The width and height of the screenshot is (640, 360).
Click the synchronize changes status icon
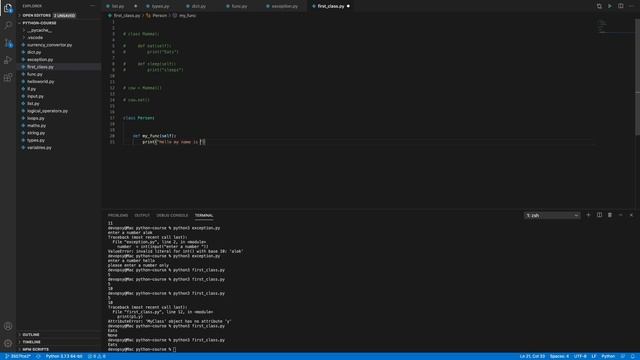click(38, 356)
